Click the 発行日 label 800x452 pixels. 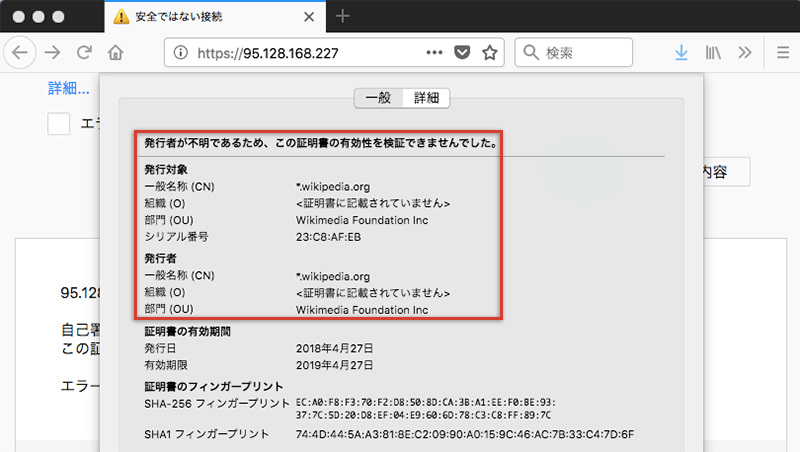[x=160, y=348]
